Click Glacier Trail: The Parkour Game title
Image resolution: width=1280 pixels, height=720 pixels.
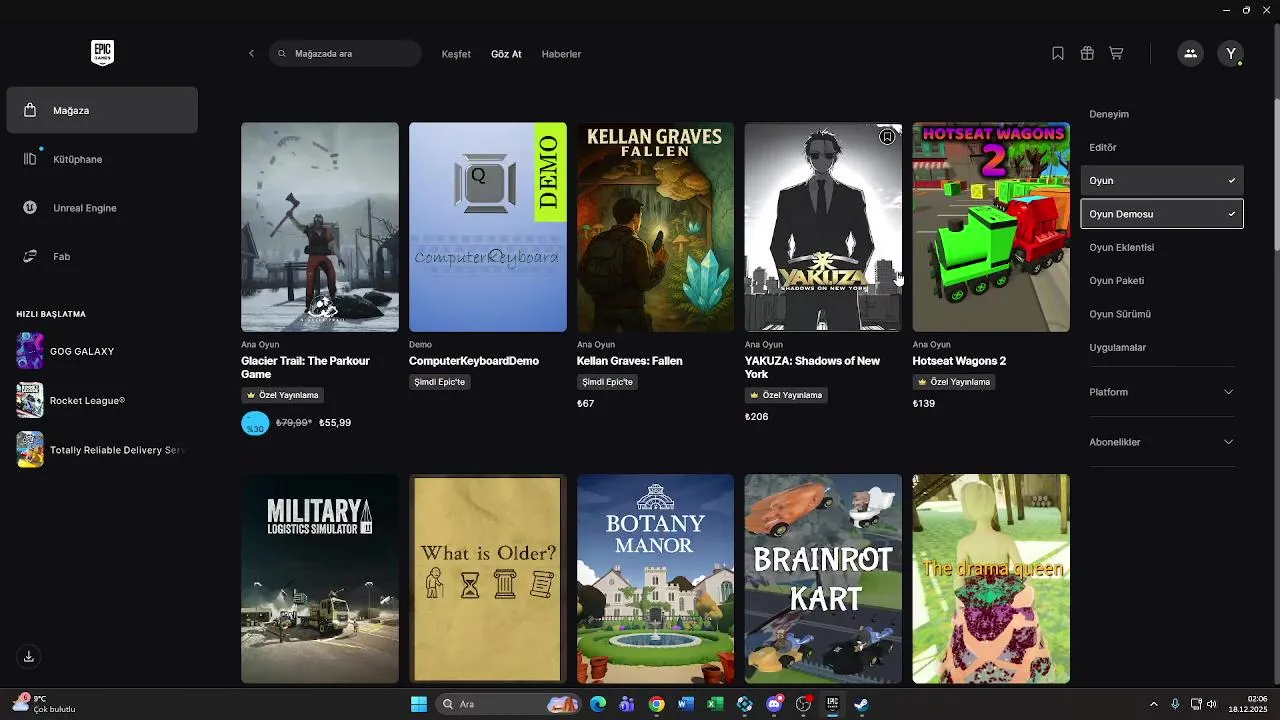point(306,367)
